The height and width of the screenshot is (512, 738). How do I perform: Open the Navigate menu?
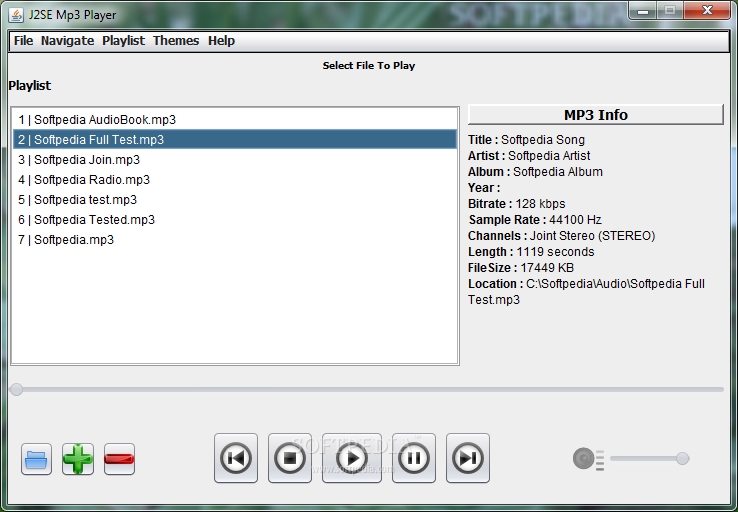tap(67, 41)
